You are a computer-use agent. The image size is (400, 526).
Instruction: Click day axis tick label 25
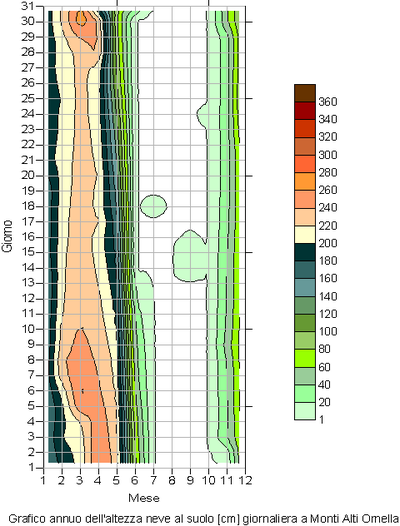coord(29,99)
